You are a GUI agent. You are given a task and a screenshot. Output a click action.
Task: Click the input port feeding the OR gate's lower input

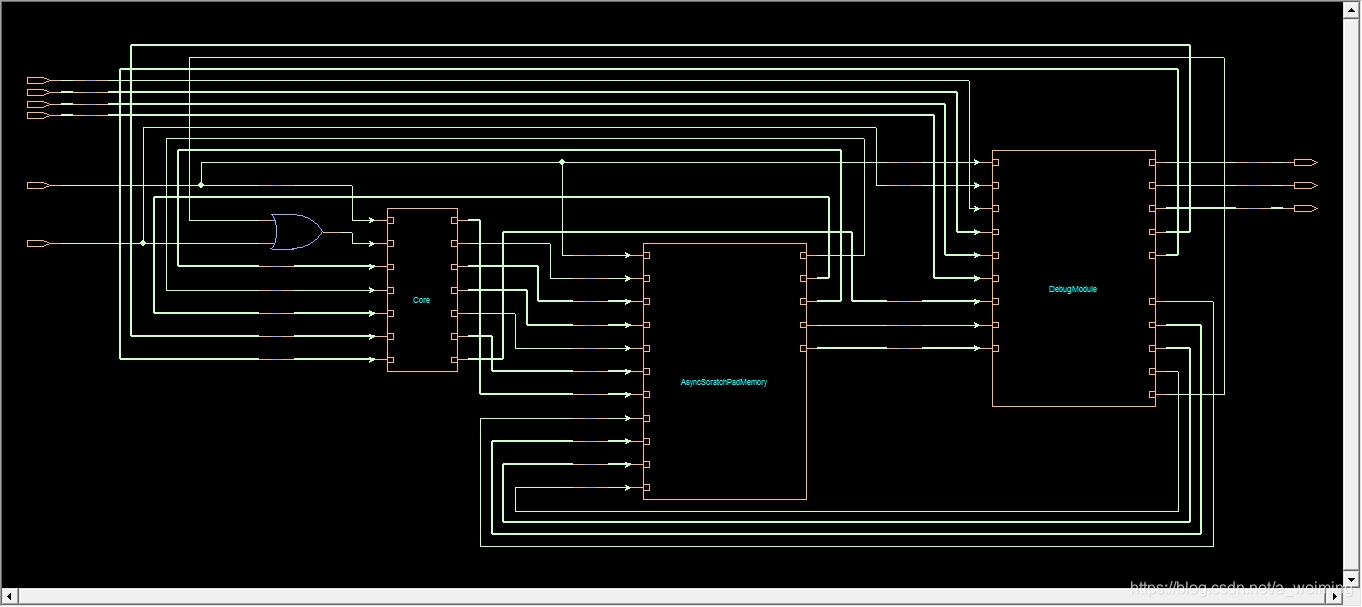tap(38, 243)
